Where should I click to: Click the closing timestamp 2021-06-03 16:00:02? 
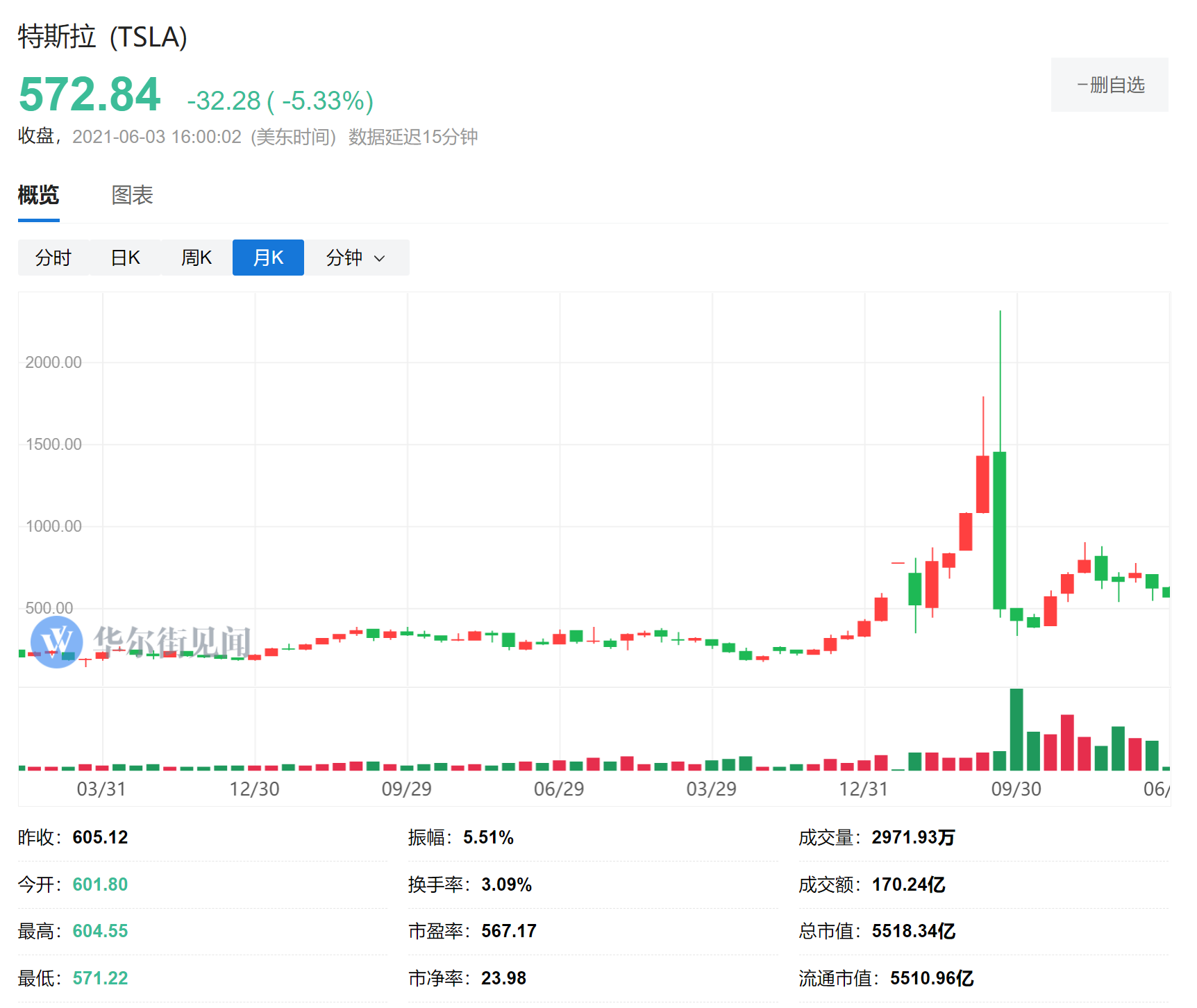tap(157, 137)
